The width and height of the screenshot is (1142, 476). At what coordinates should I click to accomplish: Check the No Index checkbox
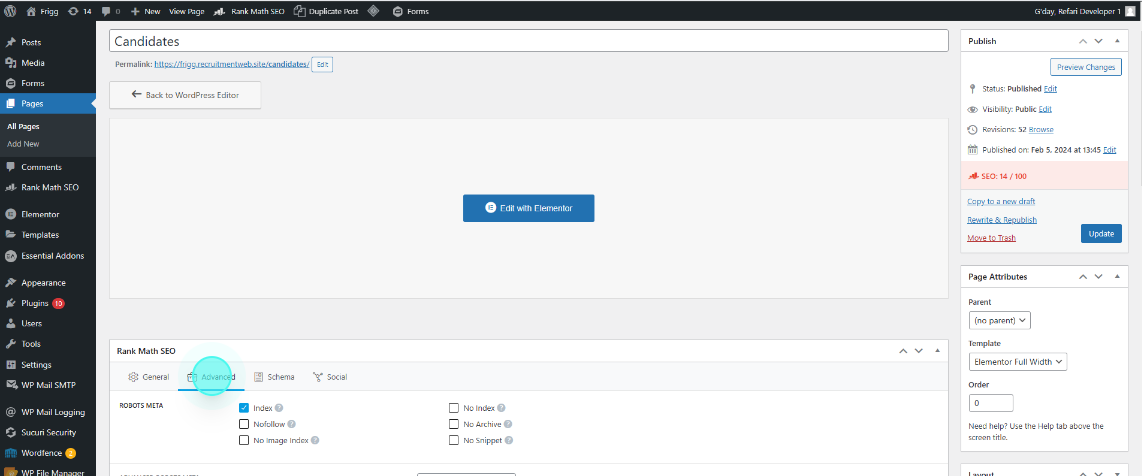pos(454,408)
